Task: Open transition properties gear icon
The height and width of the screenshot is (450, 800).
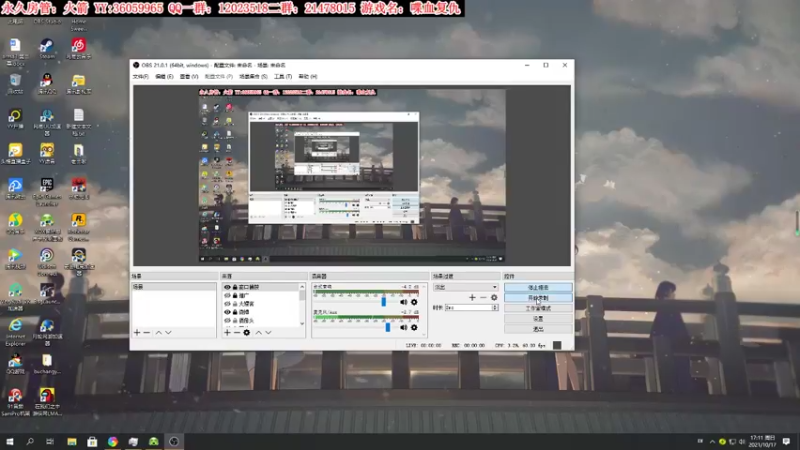Action: pos(494,297)
